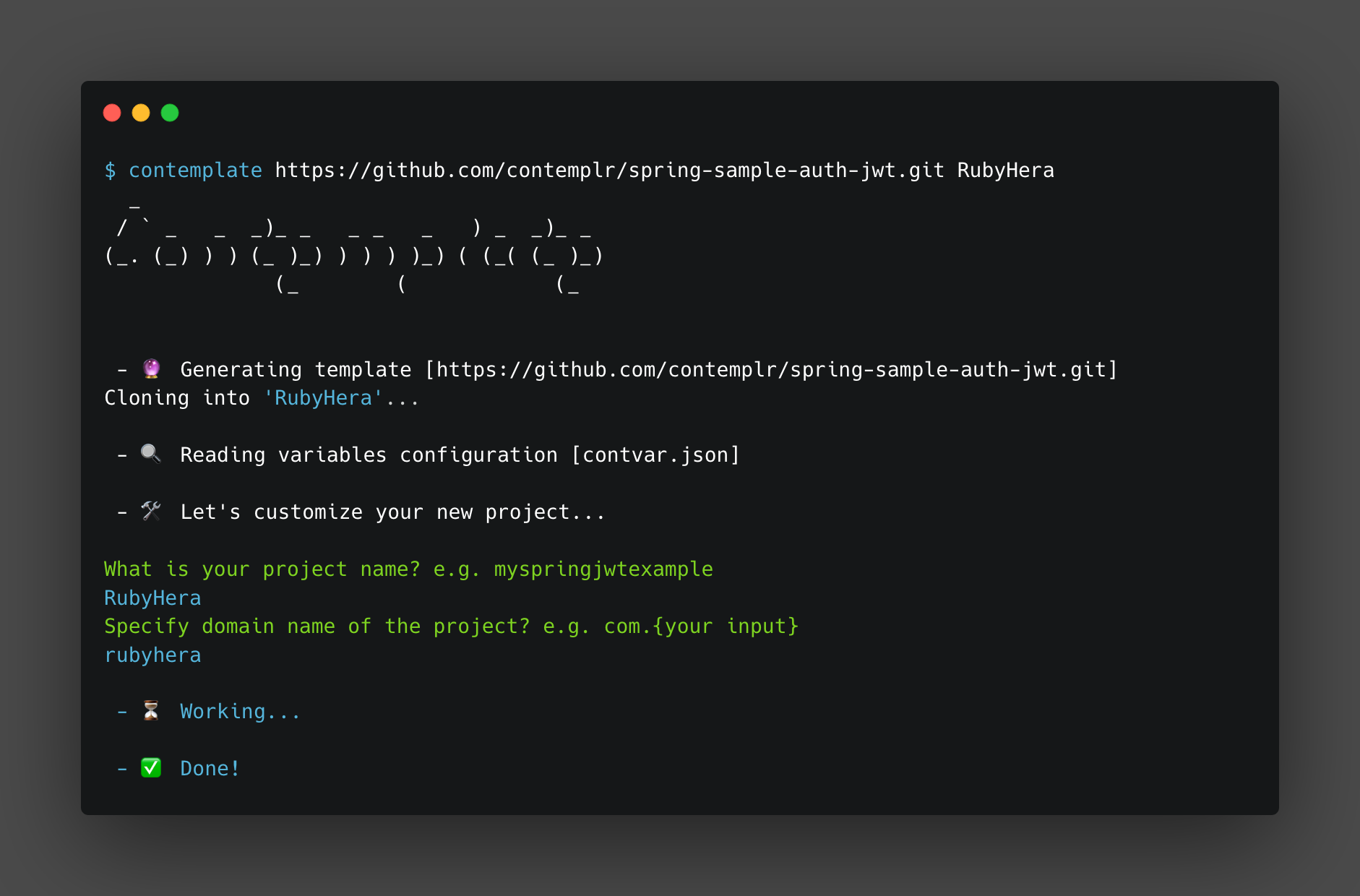Image resolution: width=1360 pixels, height=896 pixels.
Task: Click the GitHub URL in the command line
Action: 609,171
